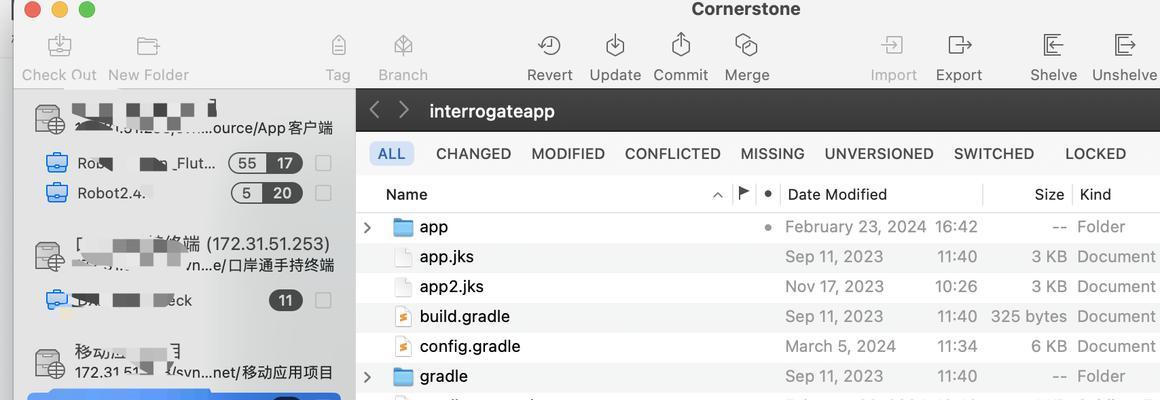Click the Unshelve toolbar icon
1160x400 pixels.
pos(1124,46)
